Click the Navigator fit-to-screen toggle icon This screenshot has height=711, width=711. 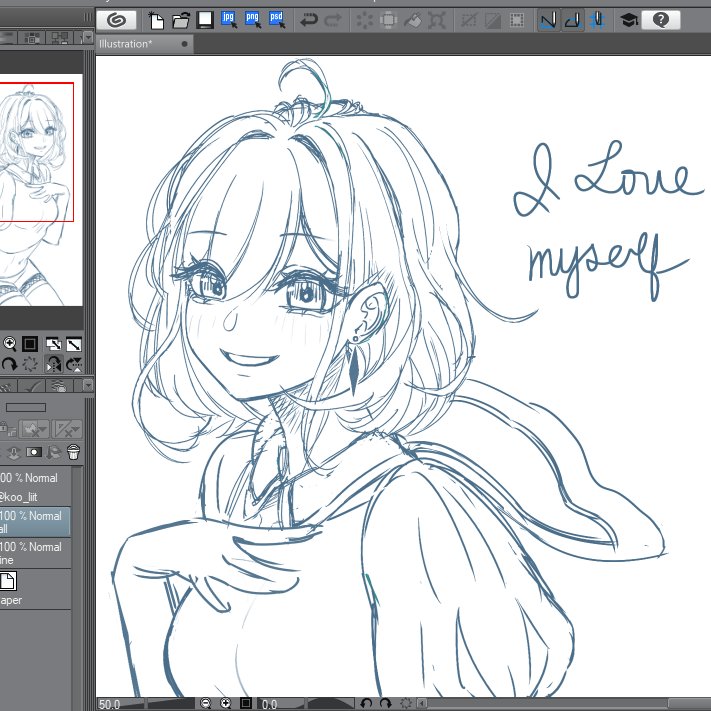point(54,344)
